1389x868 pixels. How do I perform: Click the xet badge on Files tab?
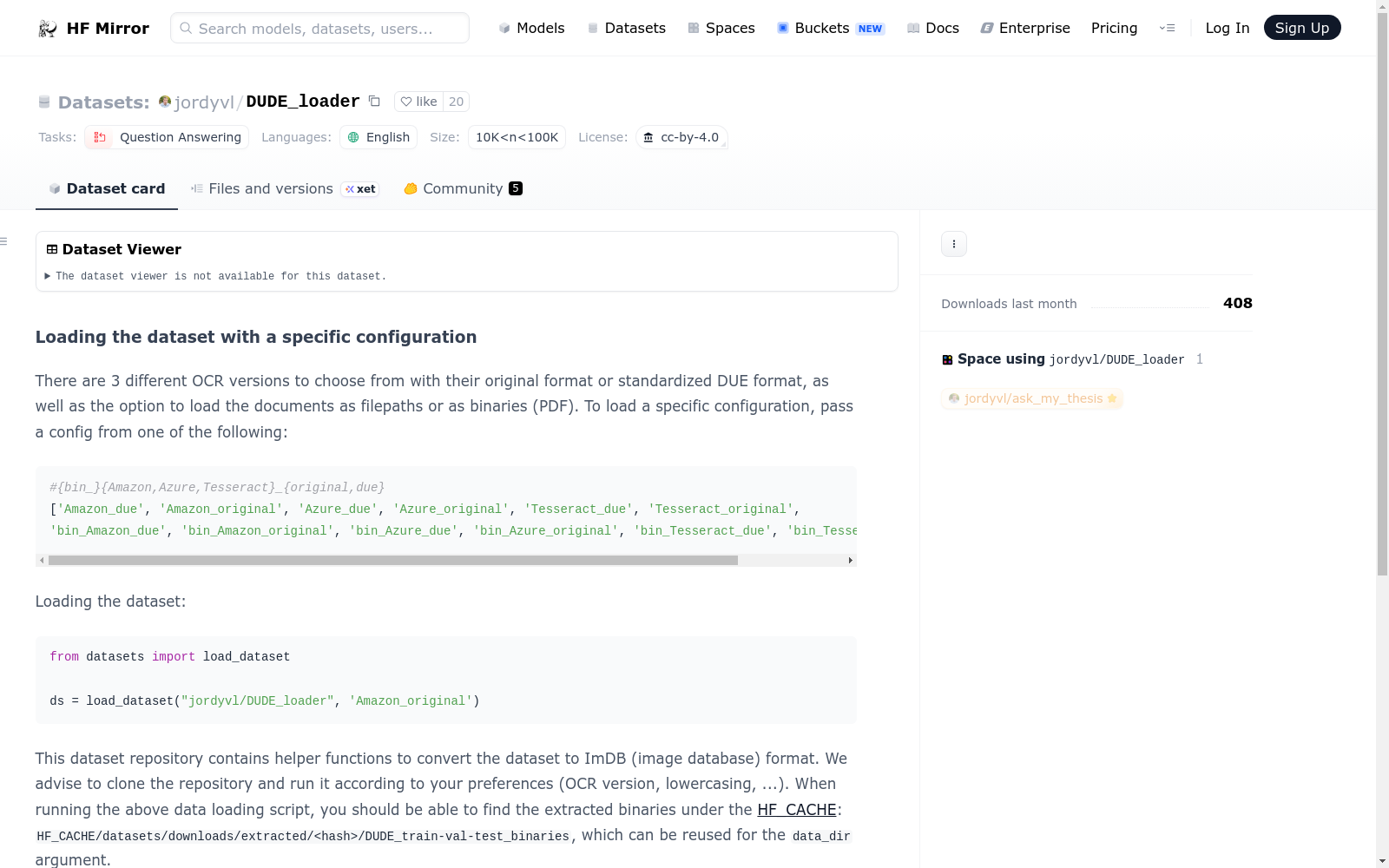[360, 189]
